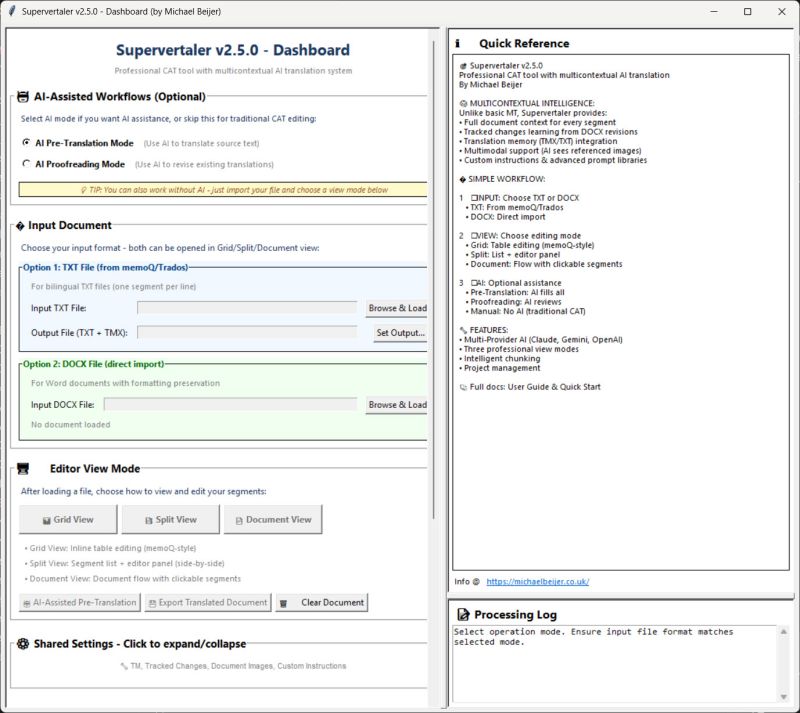Click Export Translated Document button
The height and width of the screenshot is (713, 800).
pyautogui.click(x=208, y=603)
